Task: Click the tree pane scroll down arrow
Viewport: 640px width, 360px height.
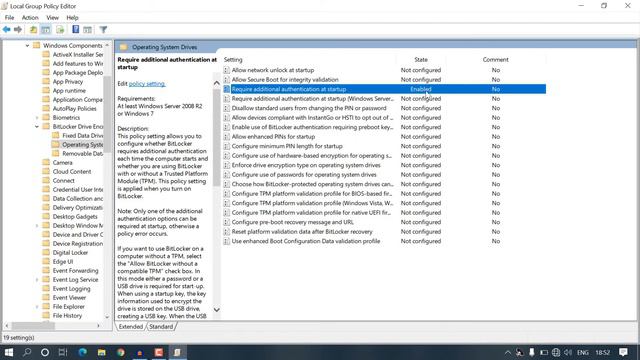Action: pos(107,316)
